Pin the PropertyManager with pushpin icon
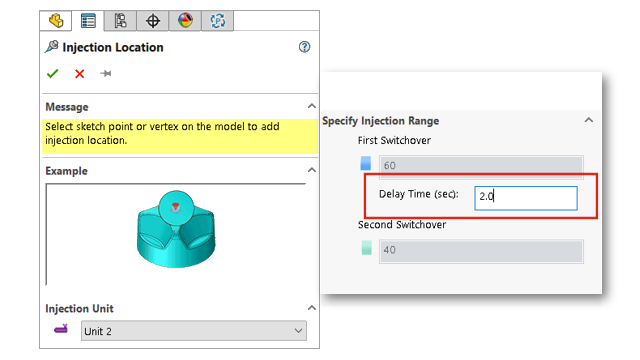Screen dimensions: 640x360 [x=106, y=73]
